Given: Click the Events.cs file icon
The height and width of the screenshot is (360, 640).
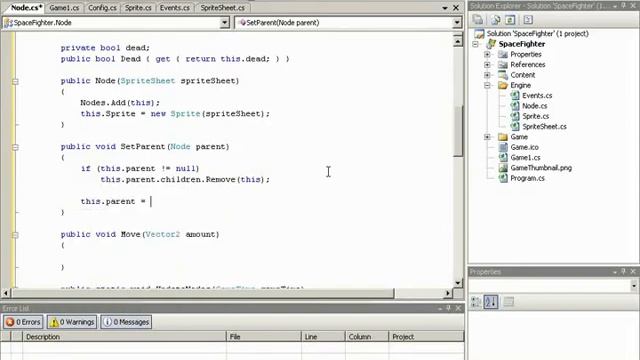Looking at the screenshot, I should 515,96.
